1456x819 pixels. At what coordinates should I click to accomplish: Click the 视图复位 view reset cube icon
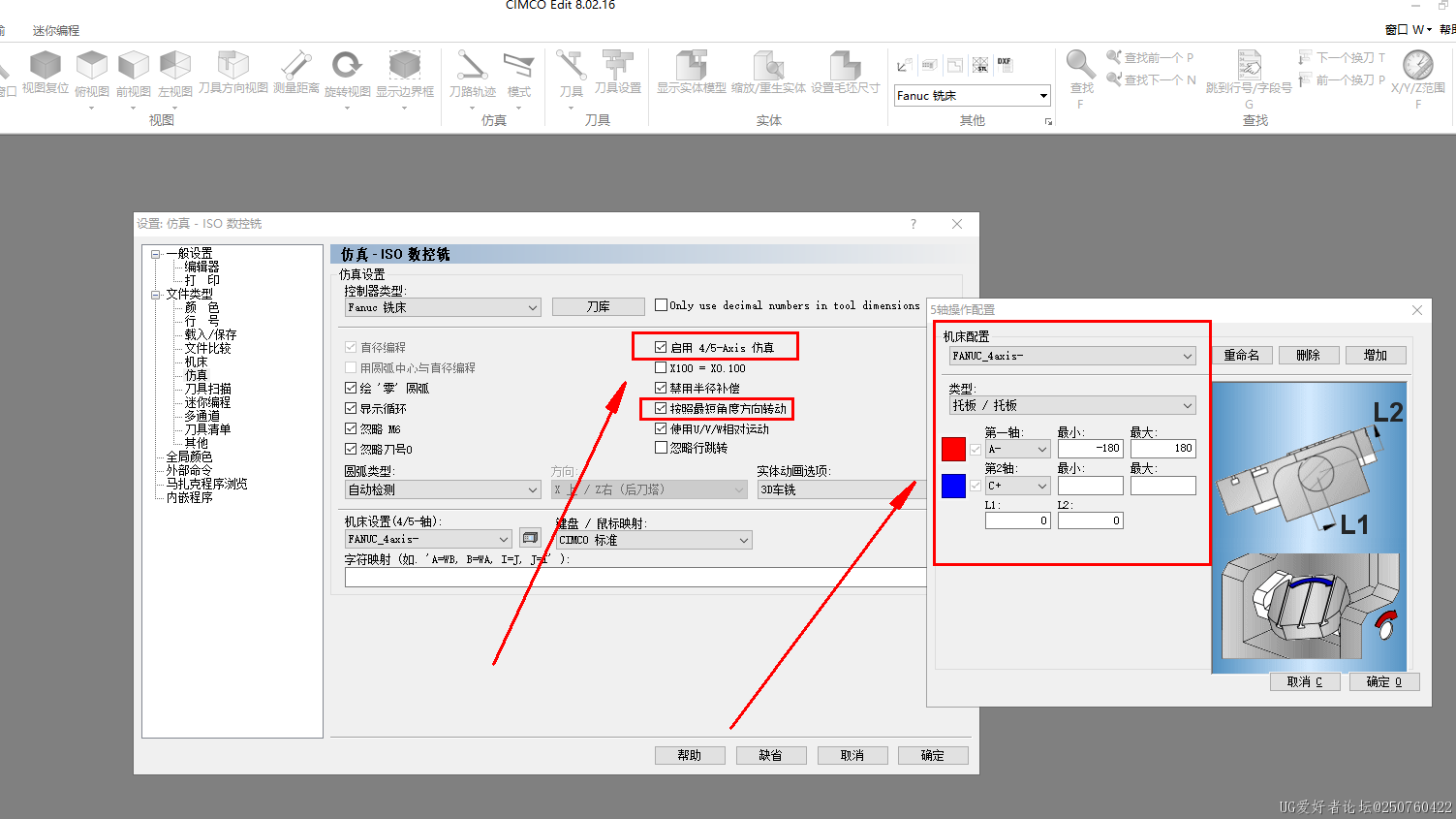pyautogui.click(x=45, y=66)
